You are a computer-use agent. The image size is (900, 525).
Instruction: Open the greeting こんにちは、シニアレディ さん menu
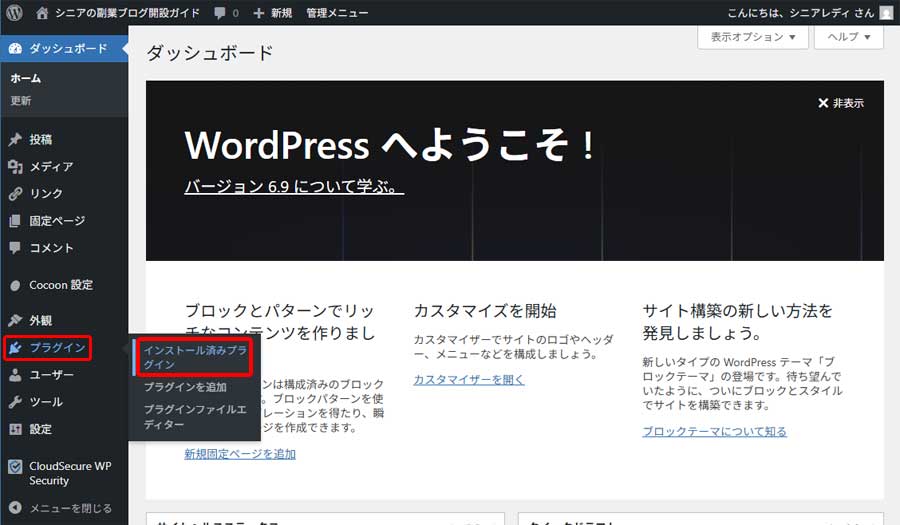coord(801,13)
